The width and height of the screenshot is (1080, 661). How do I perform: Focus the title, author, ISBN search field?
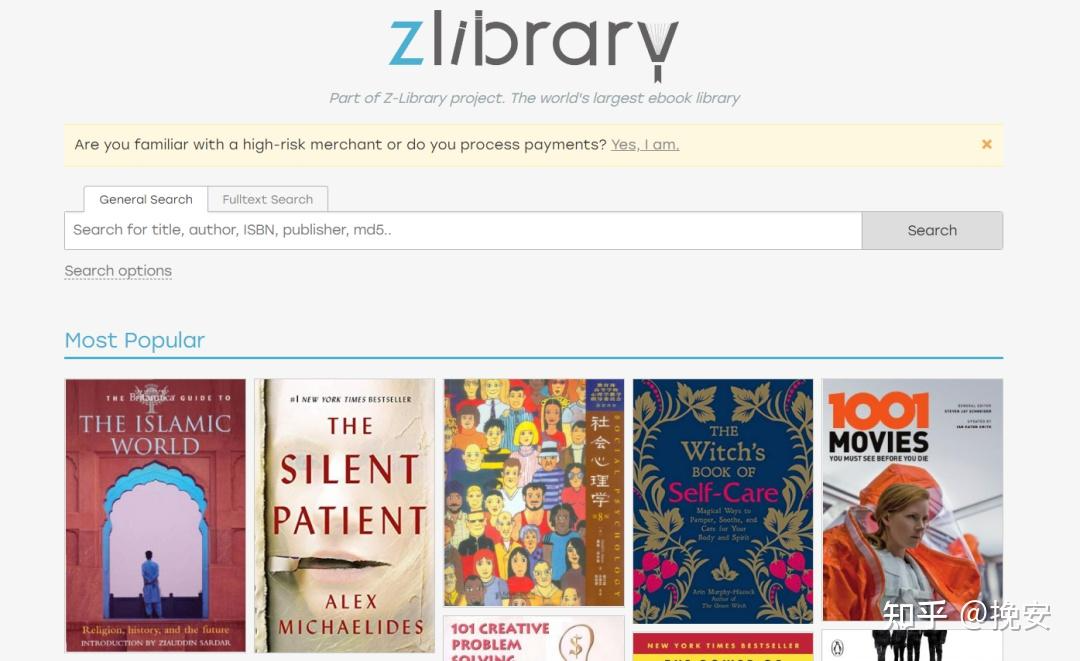click(x=463, y=230)
